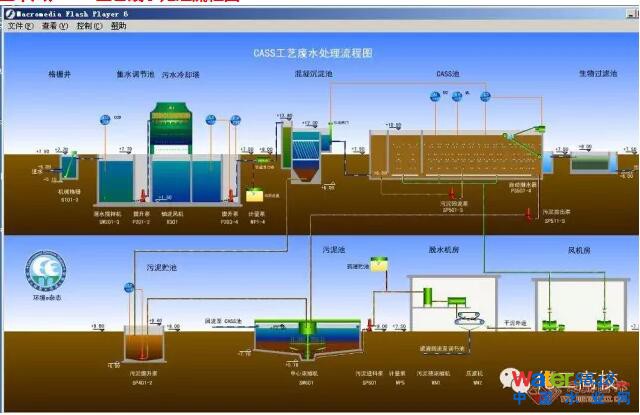Click the filter press in 脱水机房
This screenshot has width=640, height=415.
[469, 320]
